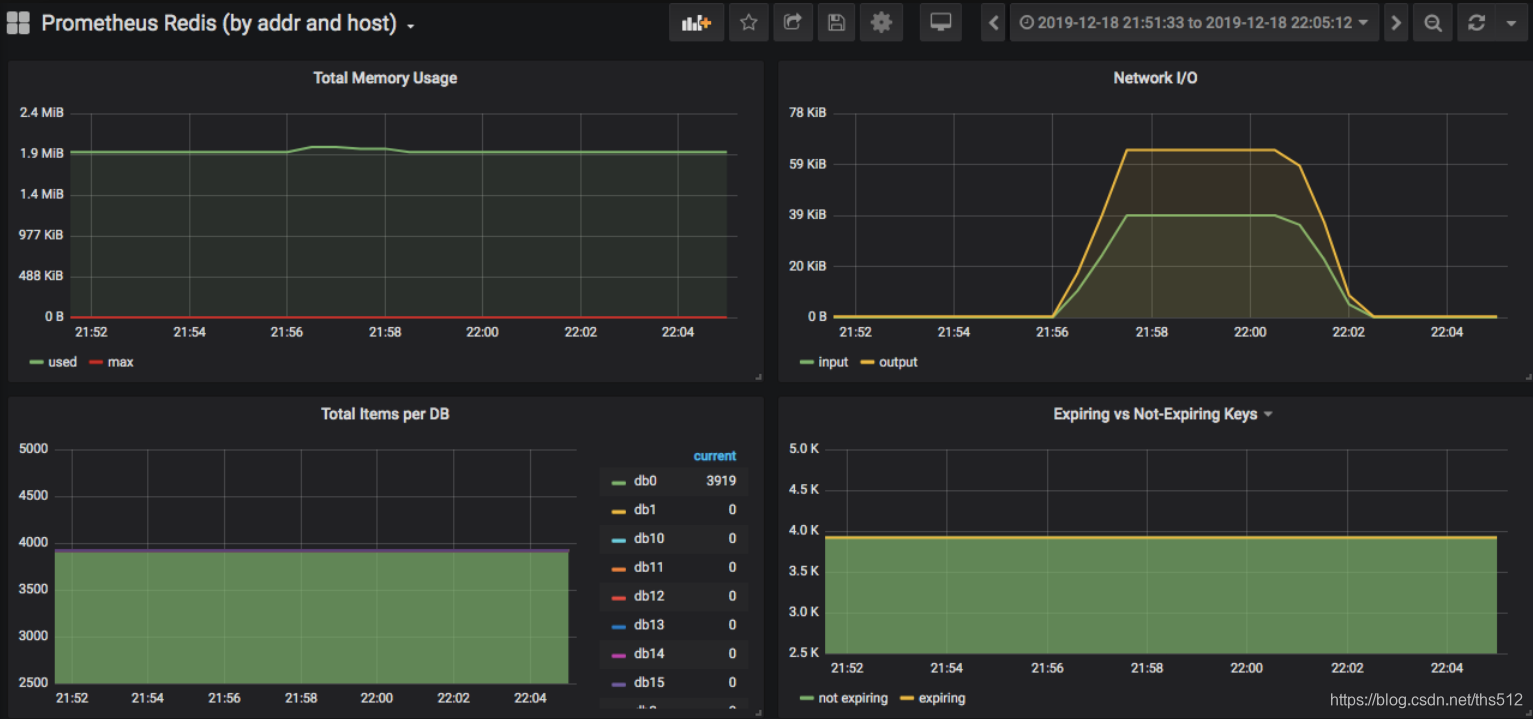
Task: Toggle the 'output' series in Network legend
Action: [x=898, y=362]
